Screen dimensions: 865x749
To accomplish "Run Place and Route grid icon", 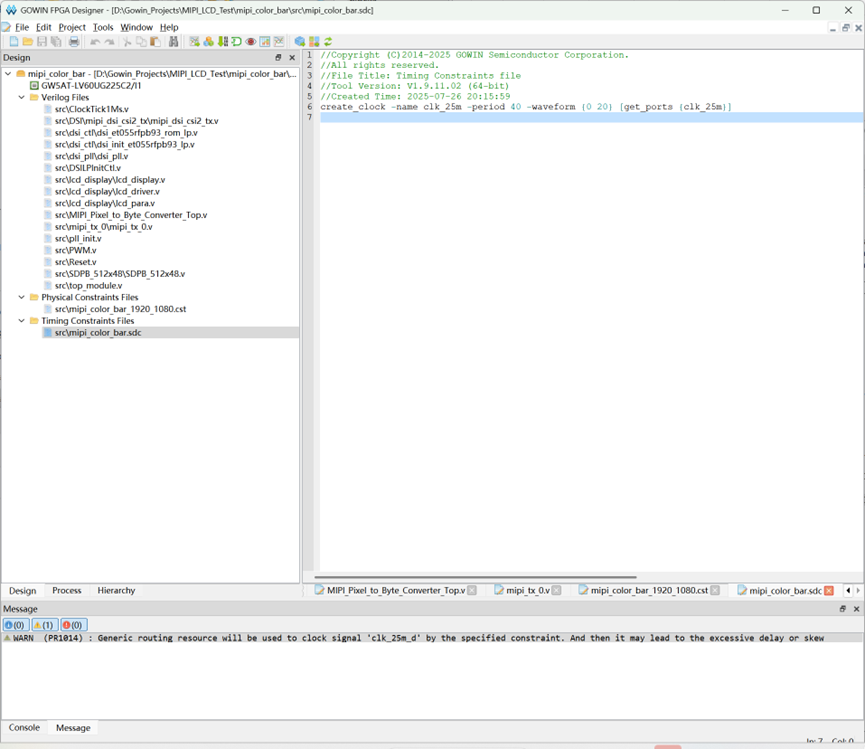I will tap(314, 41).
